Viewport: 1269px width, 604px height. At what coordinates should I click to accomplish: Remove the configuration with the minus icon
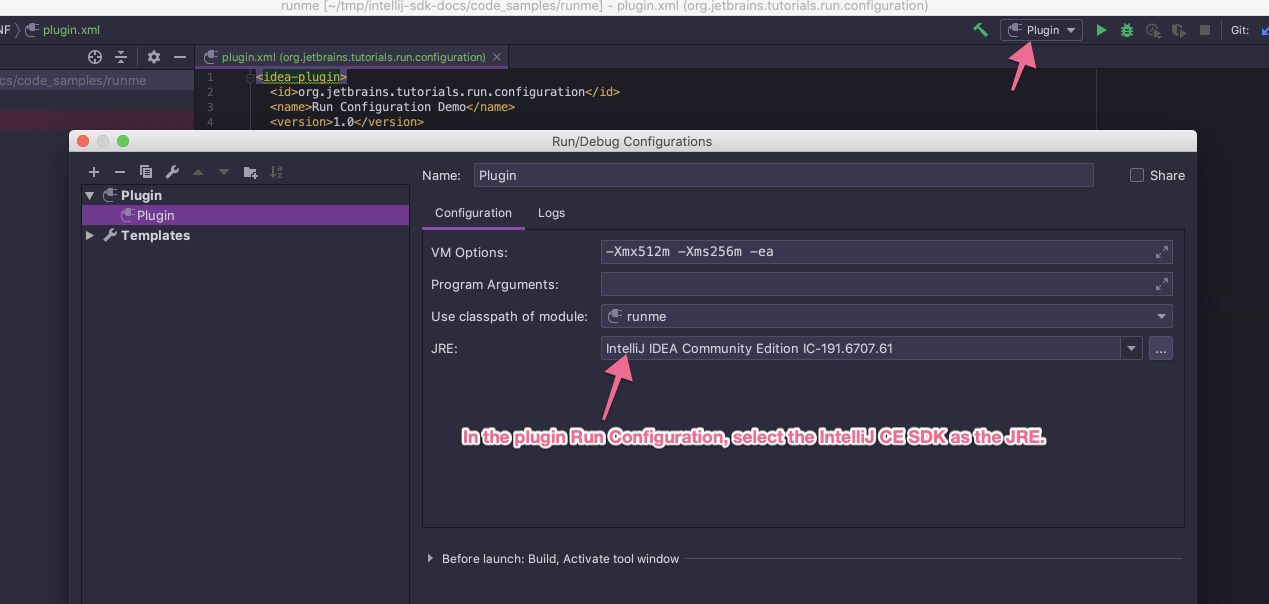coord(120,172)
